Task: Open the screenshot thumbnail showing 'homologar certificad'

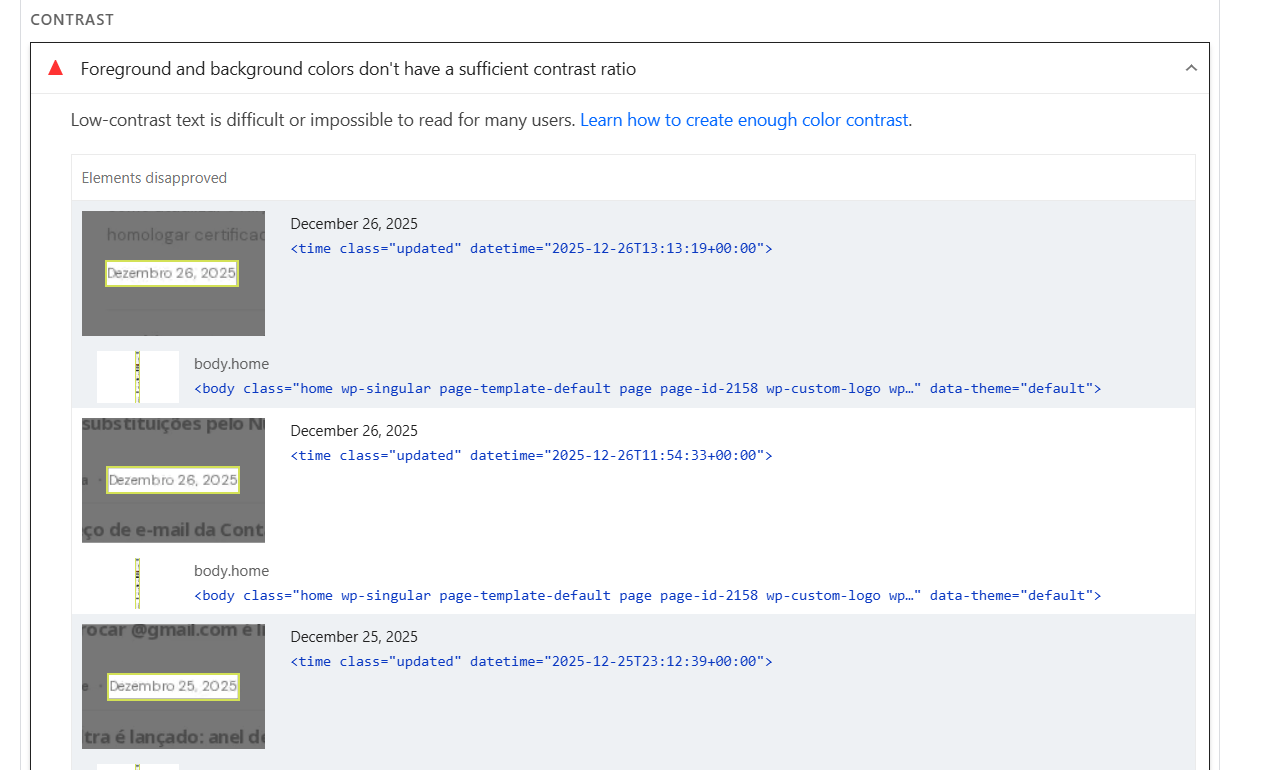Action: click(173, 273)
